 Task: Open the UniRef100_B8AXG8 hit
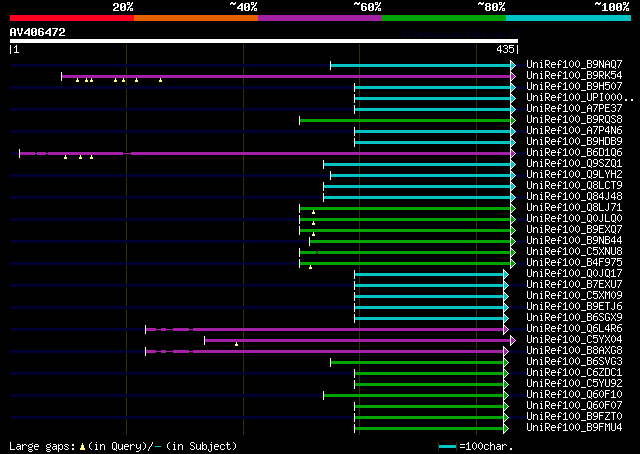pos(574,351)
